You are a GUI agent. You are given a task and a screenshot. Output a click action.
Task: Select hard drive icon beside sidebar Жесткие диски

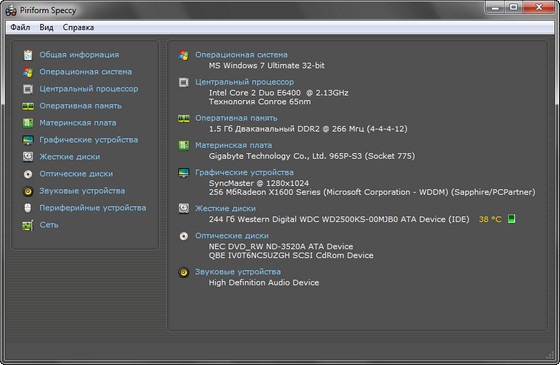coord(28,157)
